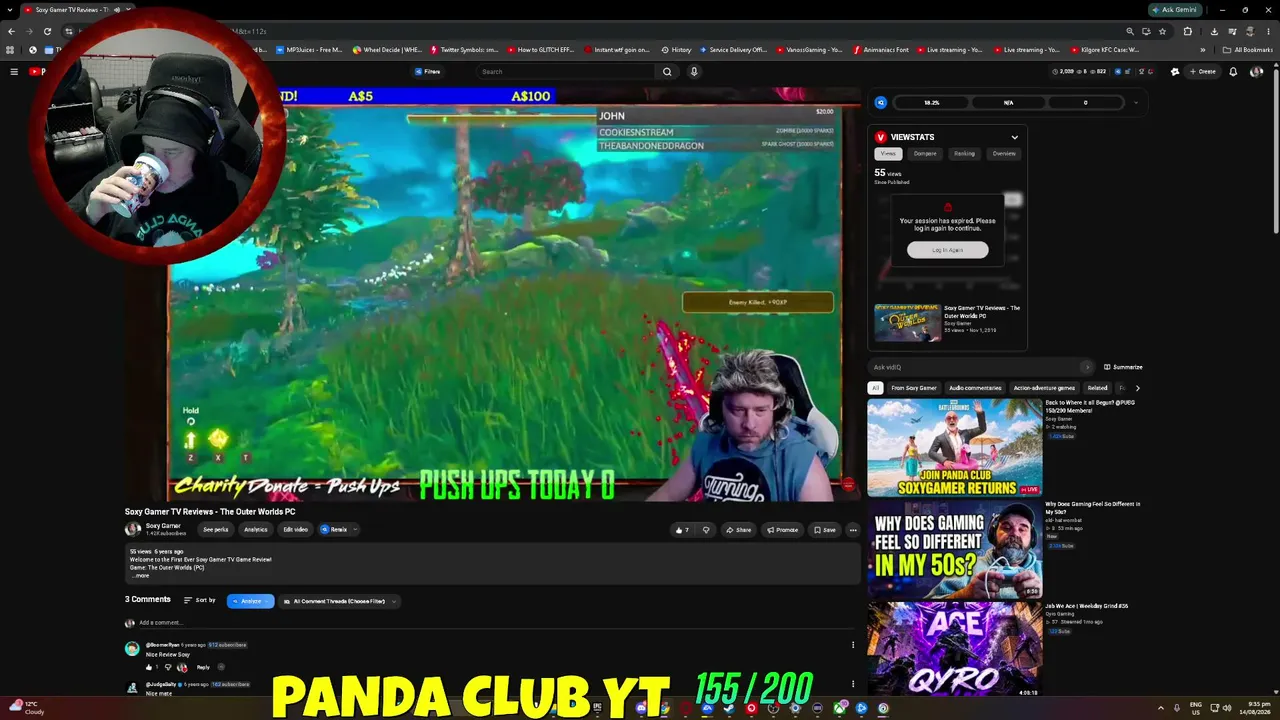Open the Gaming In My 50s video thumbnail
The height and width of the screenshot is (720, 1280).
(954, 549)
